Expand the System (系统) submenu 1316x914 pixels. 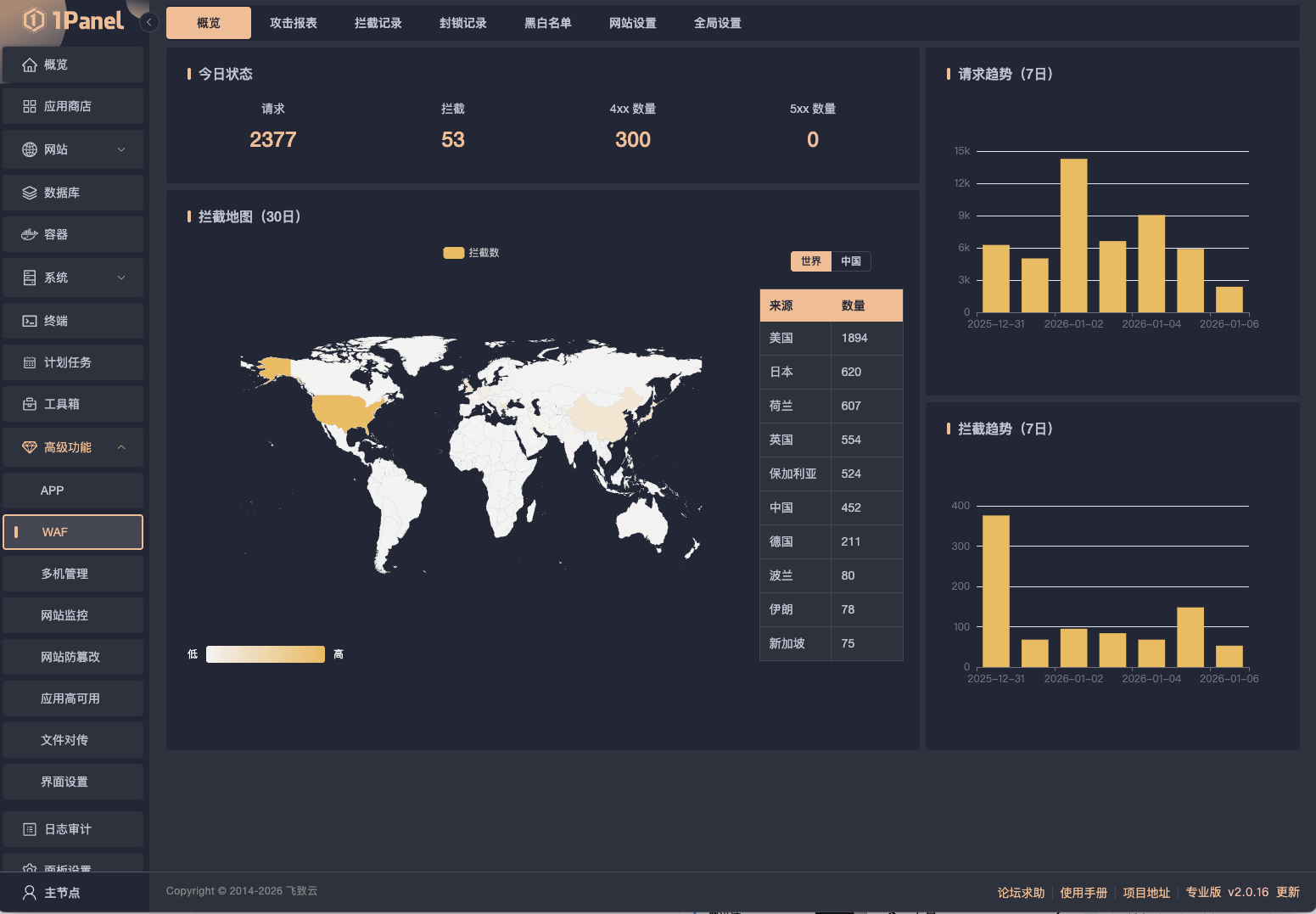tap(121, 278)
